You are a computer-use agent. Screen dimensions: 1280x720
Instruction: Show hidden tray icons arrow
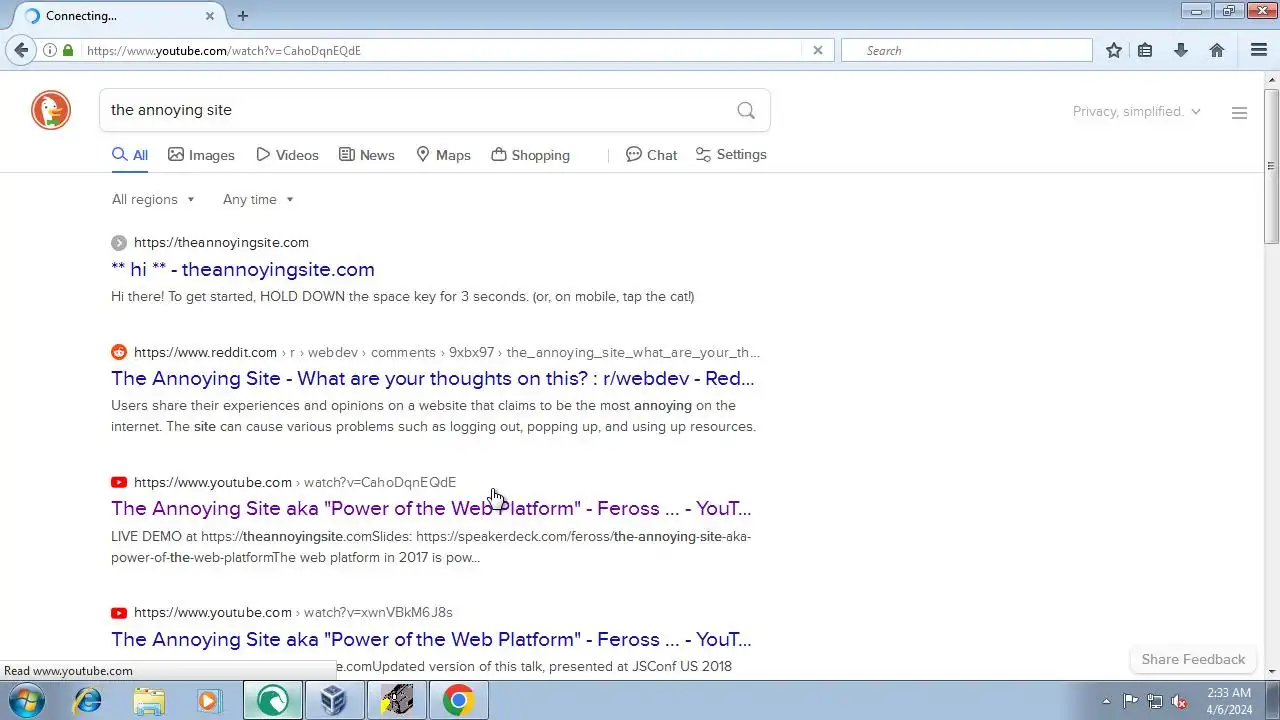tap(1106, 701)
